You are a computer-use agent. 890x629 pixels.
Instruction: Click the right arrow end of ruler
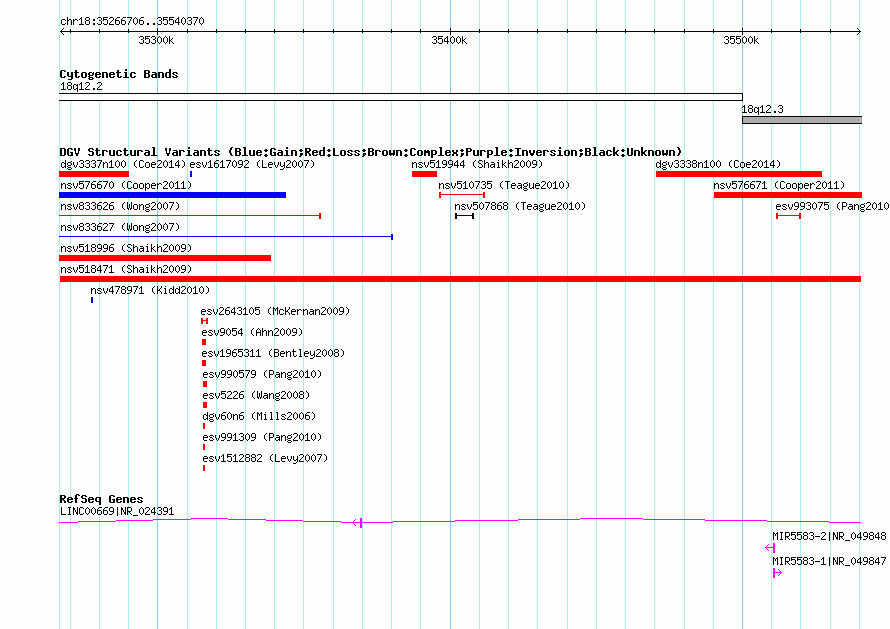click(x=859, y=31)
